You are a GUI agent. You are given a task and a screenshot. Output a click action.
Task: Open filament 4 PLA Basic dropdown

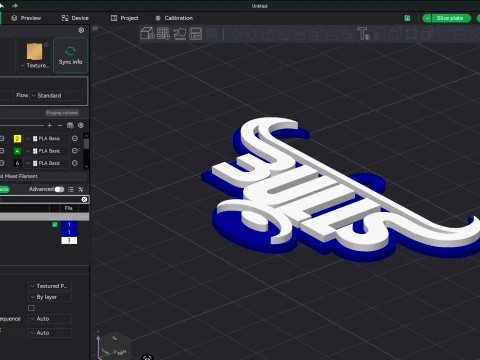[x=47, y=151]
